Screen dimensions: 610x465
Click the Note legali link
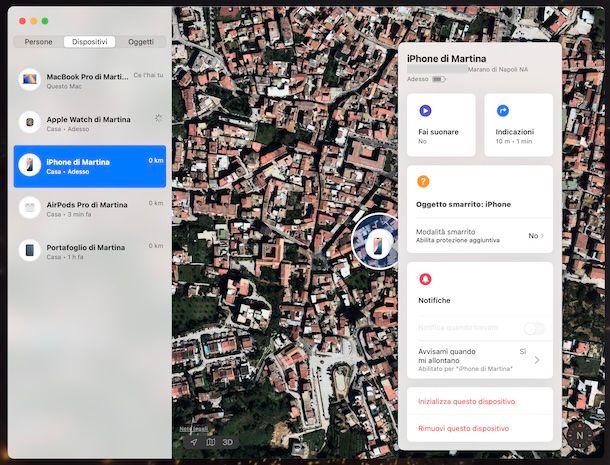click(x=193, y=429)
